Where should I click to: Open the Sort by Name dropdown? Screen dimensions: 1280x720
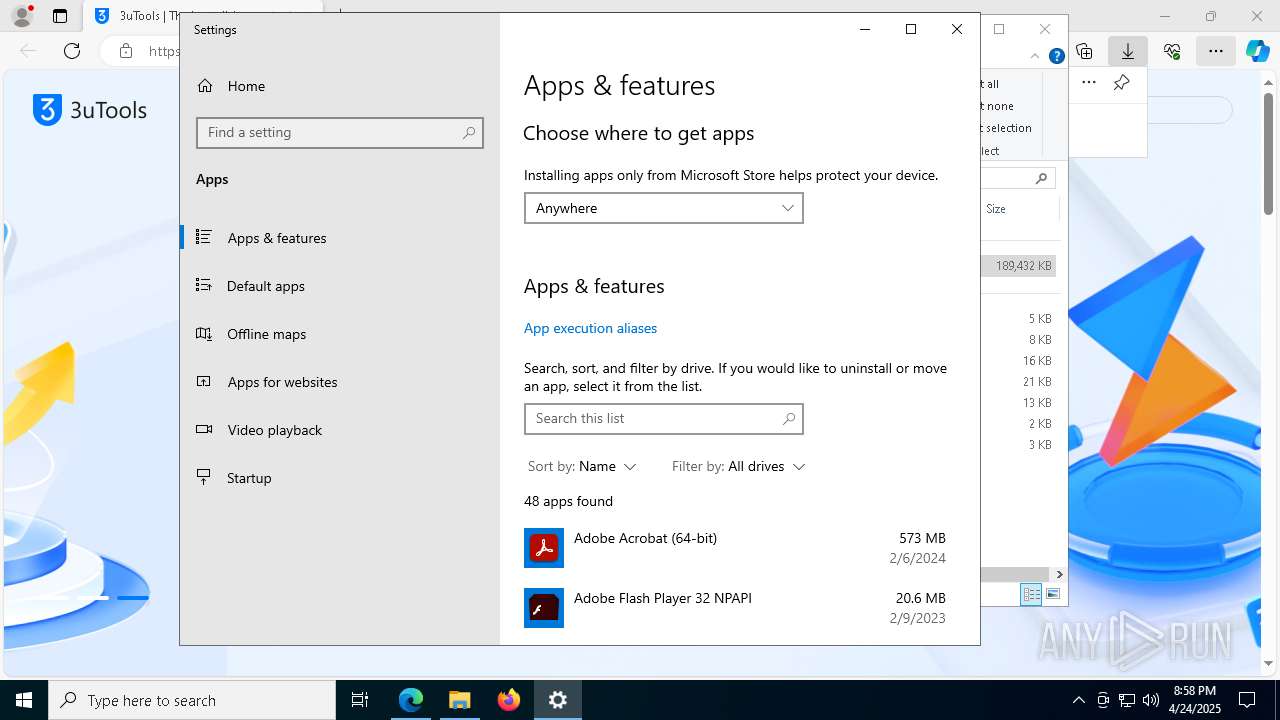coord(582,466)
